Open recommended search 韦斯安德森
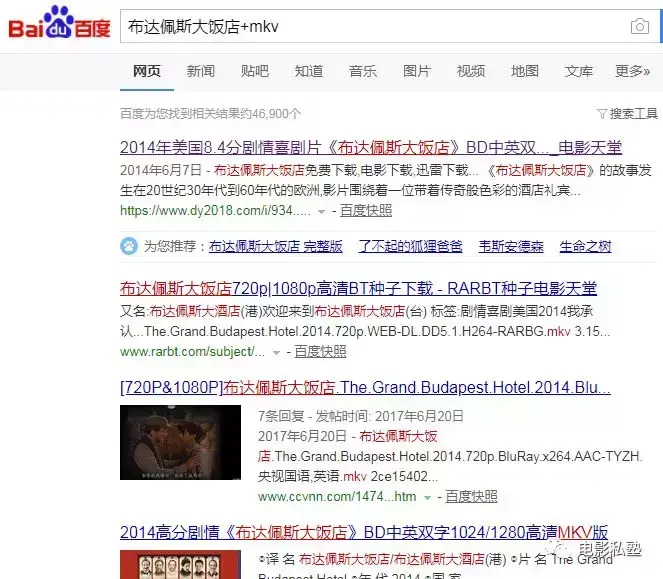This screenshot has height=579, width=663. point(511,246)
